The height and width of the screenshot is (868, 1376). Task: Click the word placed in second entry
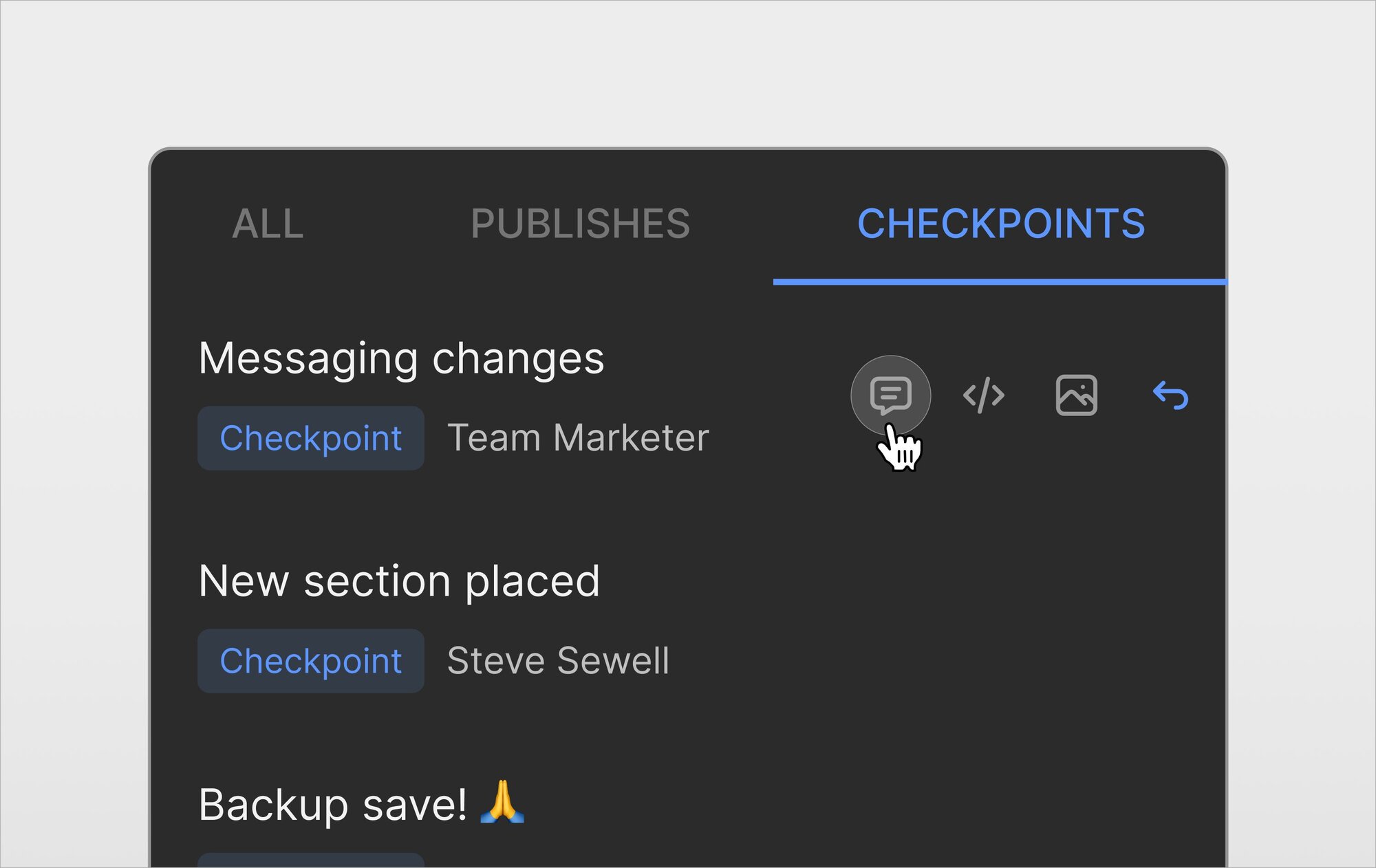532,582
